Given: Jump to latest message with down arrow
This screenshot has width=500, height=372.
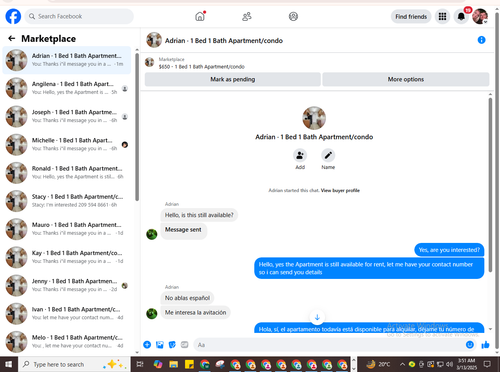Looking at the screenshot, I should click(x=317, y=317).
